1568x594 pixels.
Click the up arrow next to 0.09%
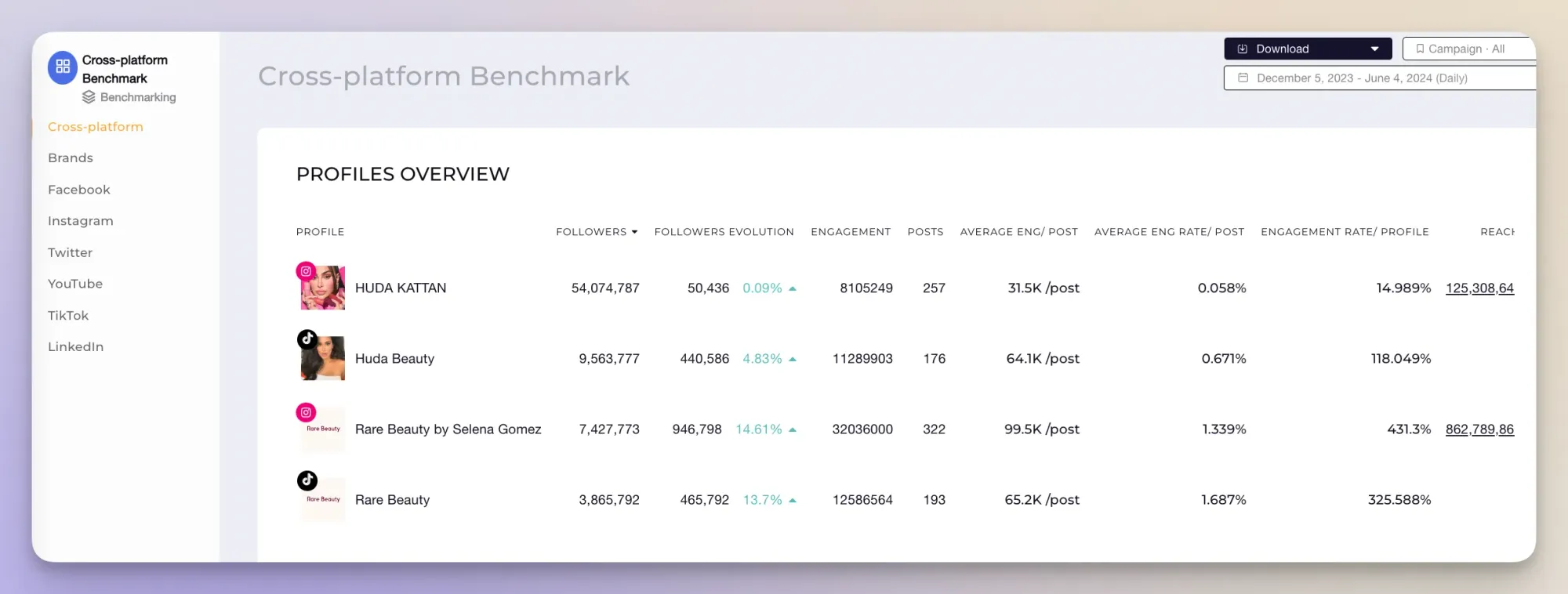click(793, 288)
